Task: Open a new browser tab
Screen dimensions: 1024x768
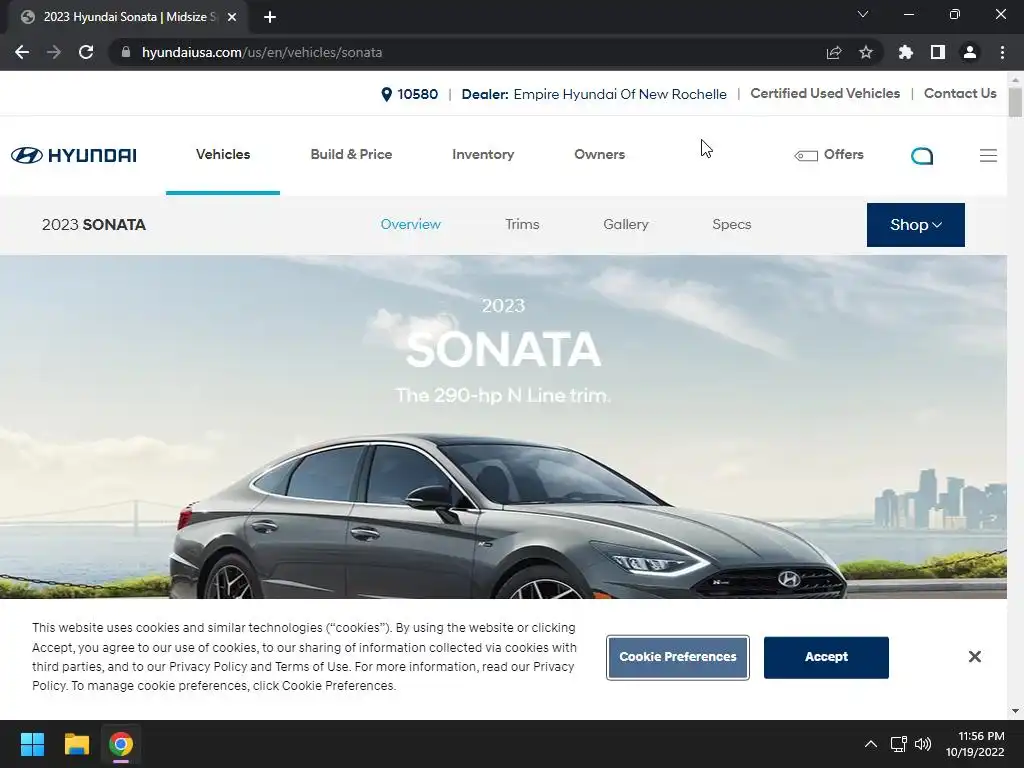Action: (x=270, y=17)
